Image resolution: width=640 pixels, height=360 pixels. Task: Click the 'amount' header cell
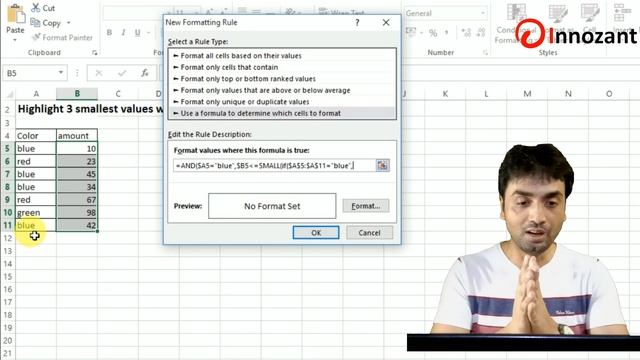[77, 136]
